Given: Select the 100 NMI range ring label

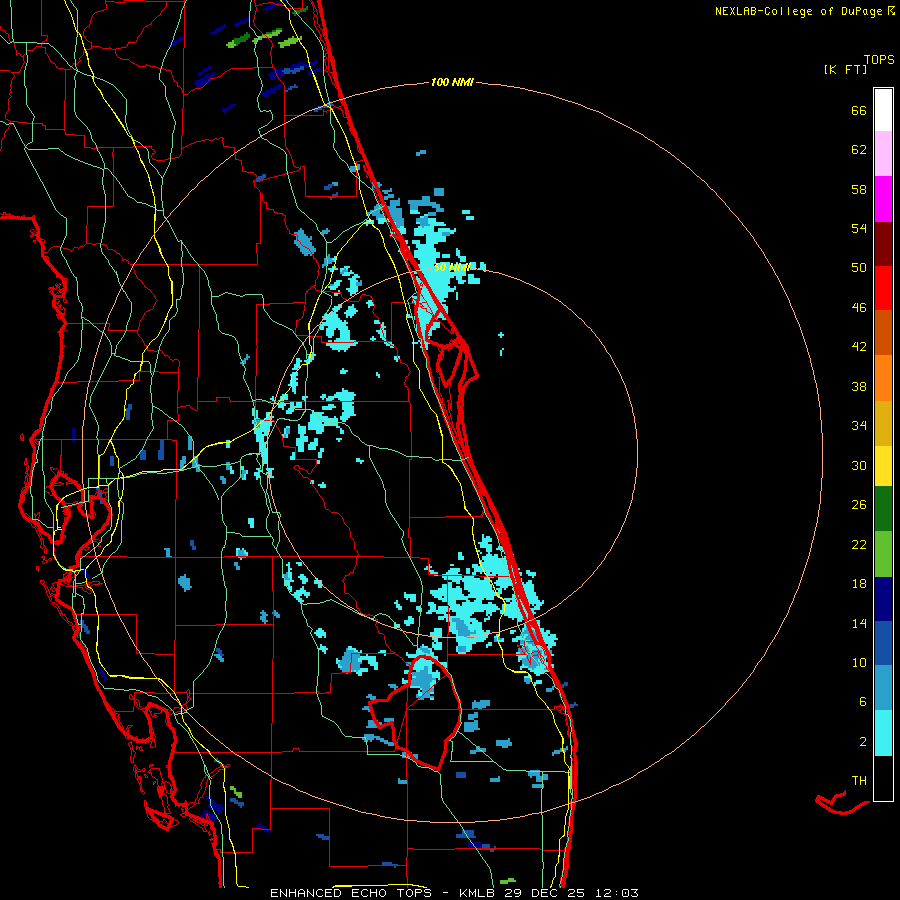Looking at the screenshot, I should [452, 83].
